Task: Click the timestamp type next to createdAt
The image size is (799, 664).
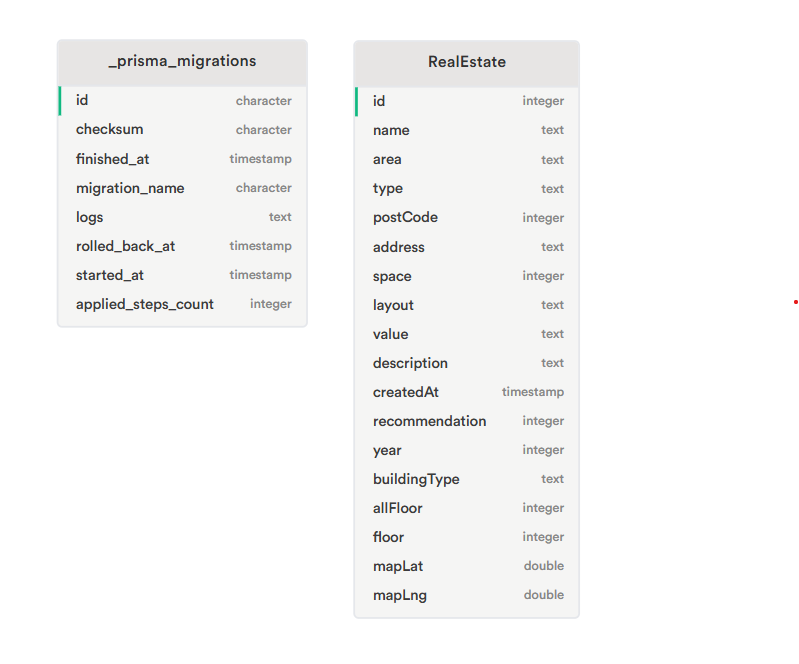Action: 532,392
